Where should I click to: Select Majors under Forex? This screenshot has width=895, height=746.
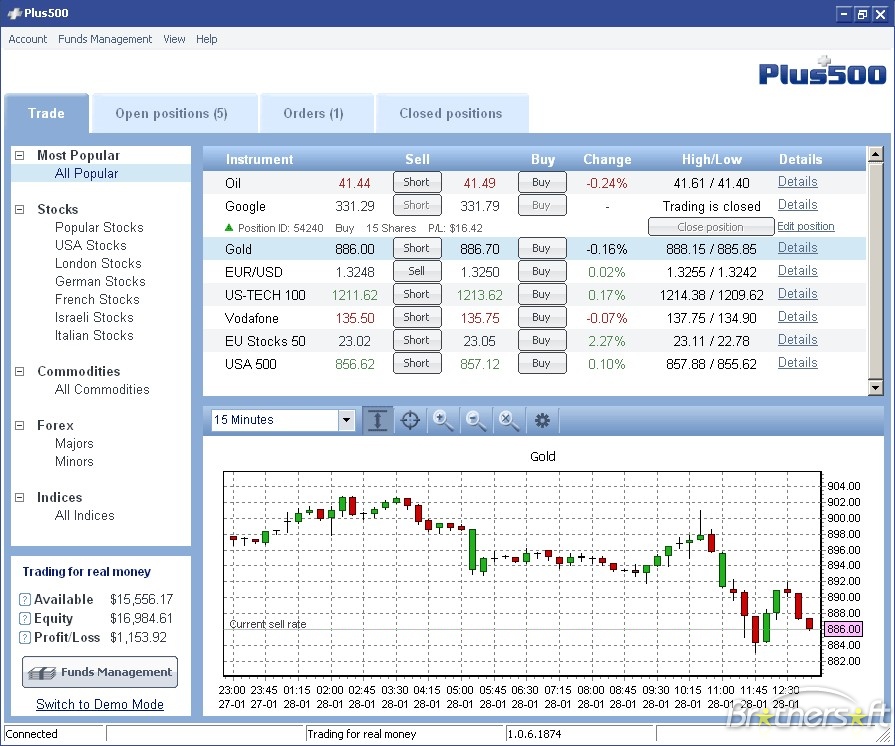click(x=74, y=443)
